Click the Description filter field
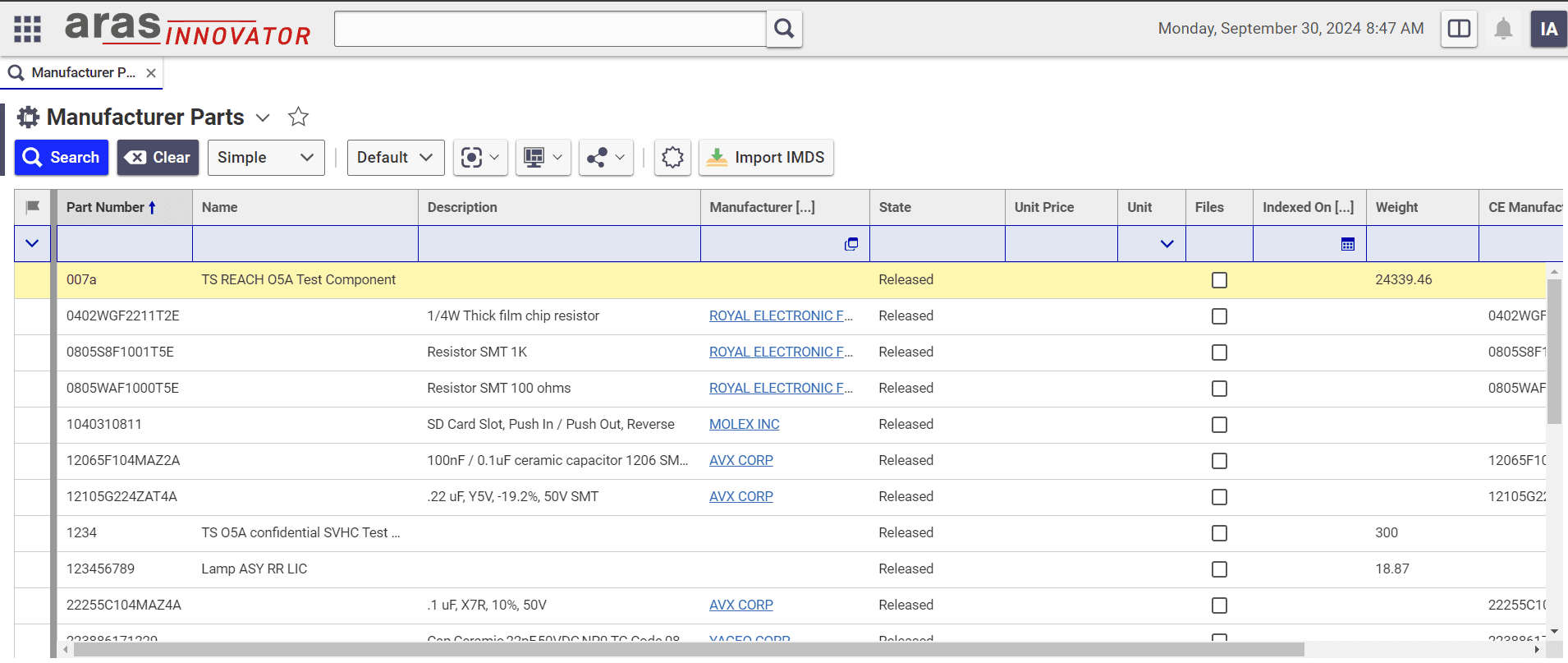 click(559, 244)
